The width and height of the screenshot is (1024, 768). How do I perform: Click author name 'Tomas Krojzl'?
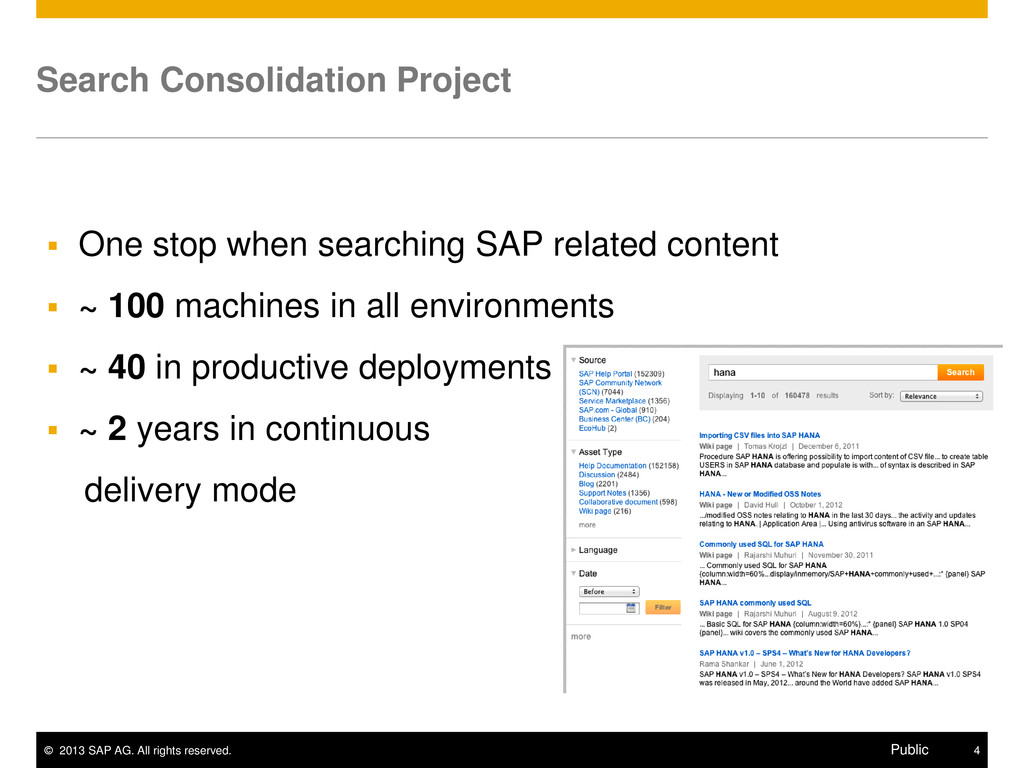click(765, 447)
